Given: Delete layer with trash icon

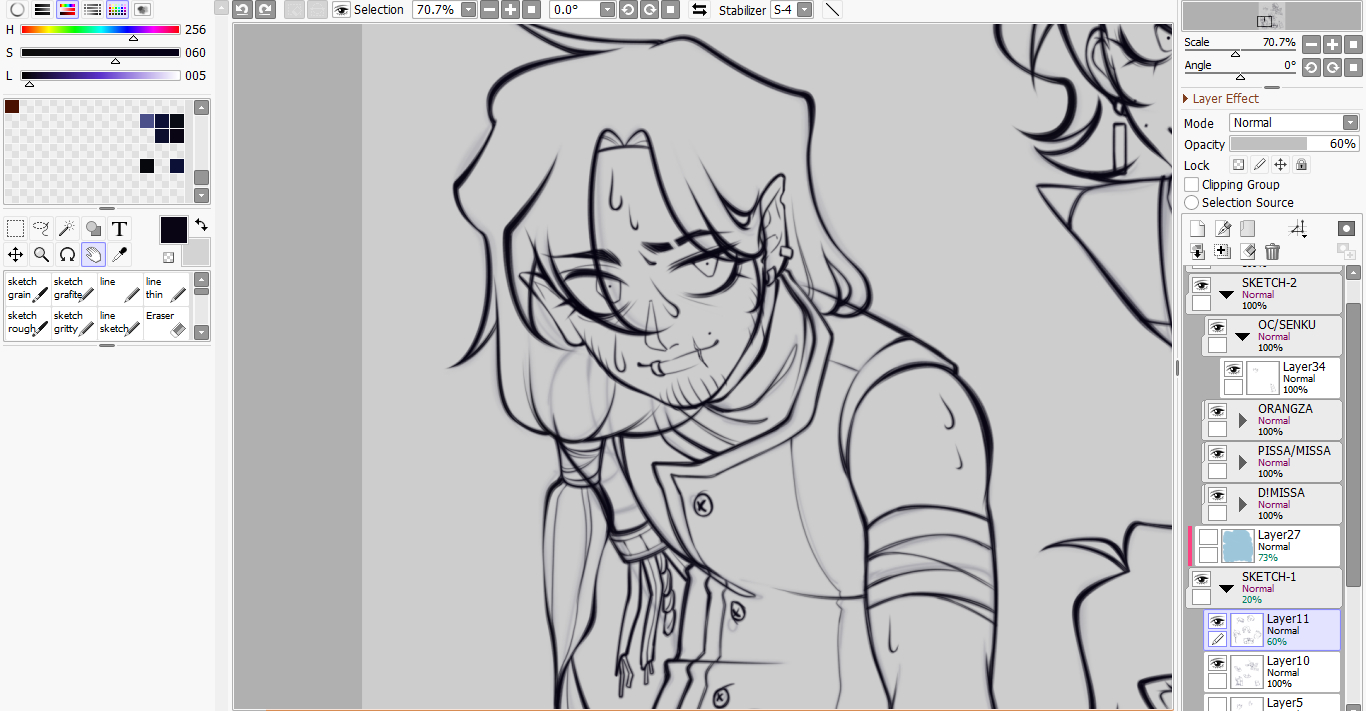Looking at the screenshot, I should pyautogui.click(x=1272, y=252).
